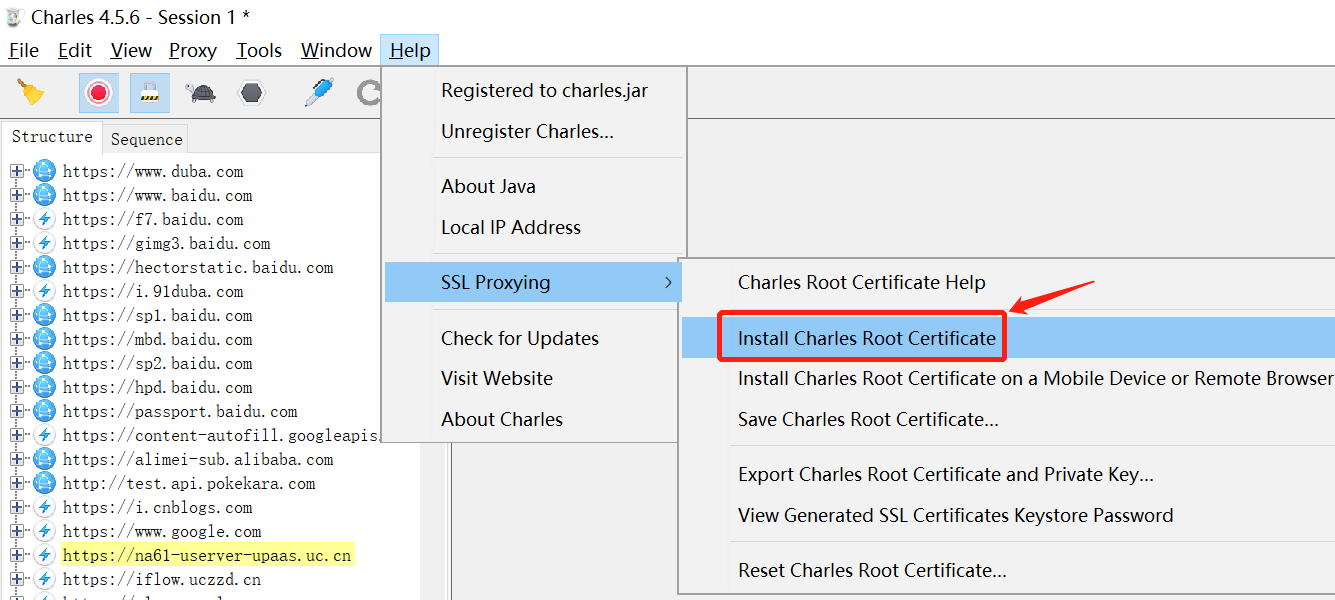Image resolution: width=1335 pixels, height=600 pixels.
Task: Toggle the red Record button
Action: [98, 93]
